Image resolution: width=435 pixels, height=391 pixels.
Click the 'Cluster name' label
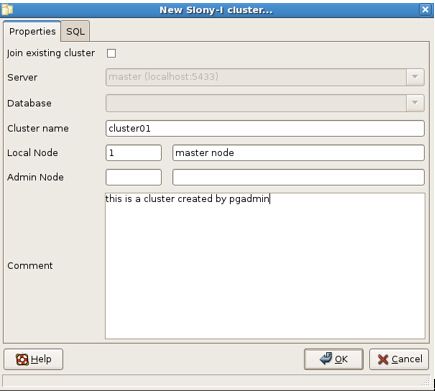coord(38,128)
